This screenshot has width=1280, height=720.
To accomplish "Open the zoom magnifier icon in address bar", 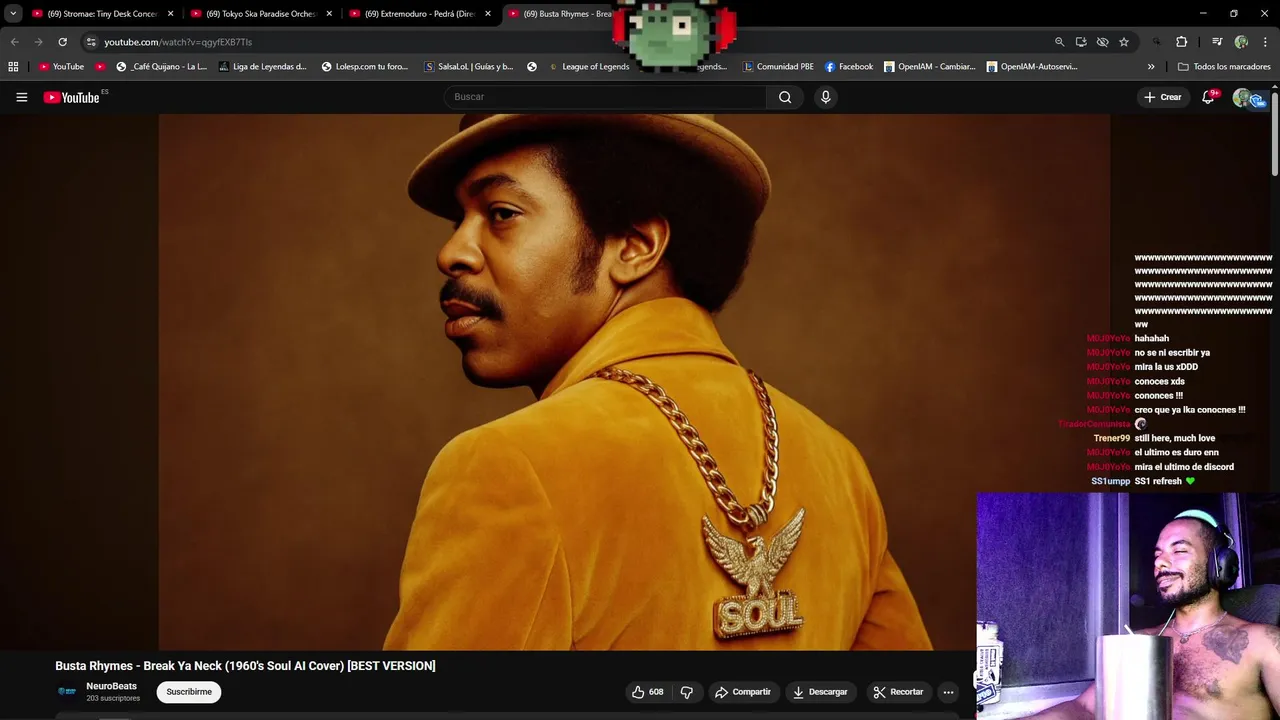I will click(1059, 42).
